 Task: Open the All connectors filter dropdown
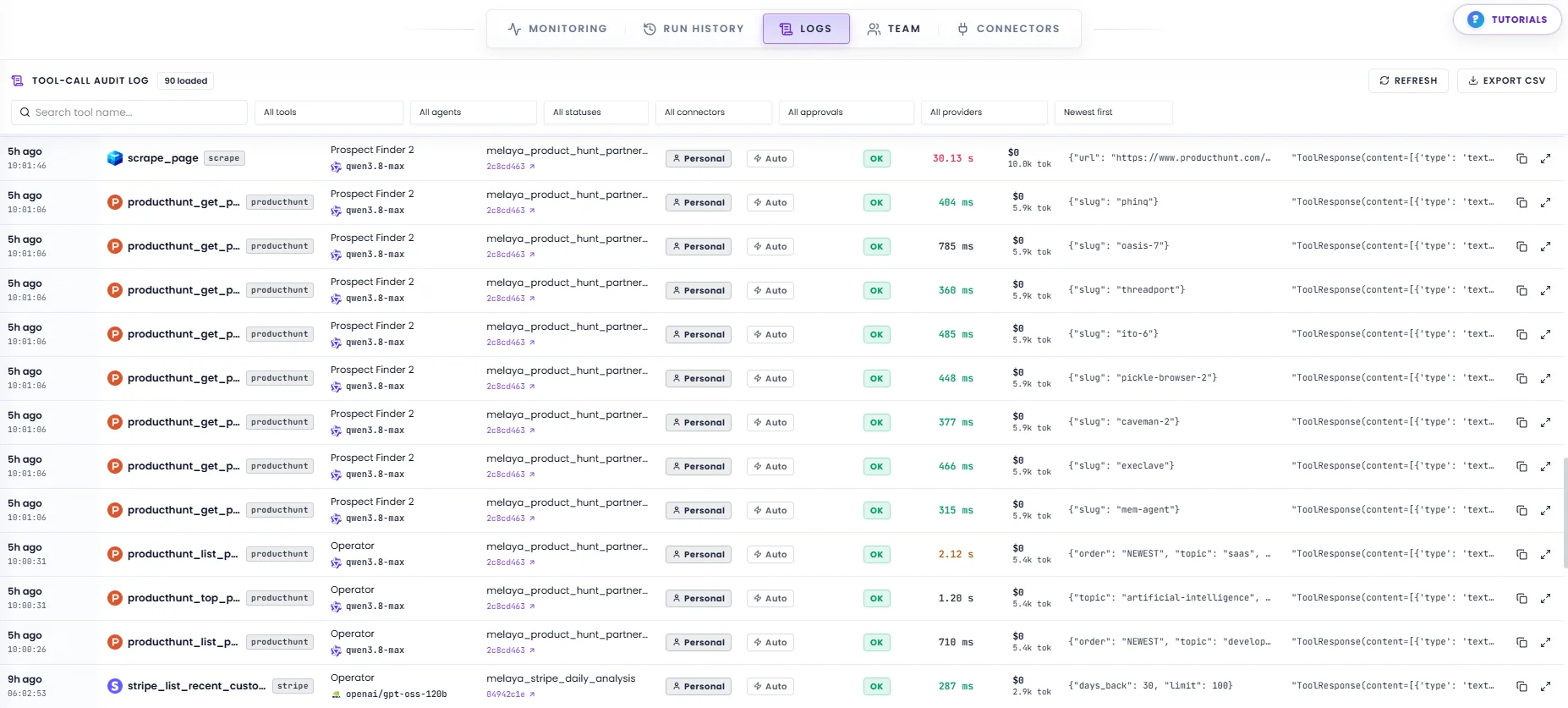(714, 112)
